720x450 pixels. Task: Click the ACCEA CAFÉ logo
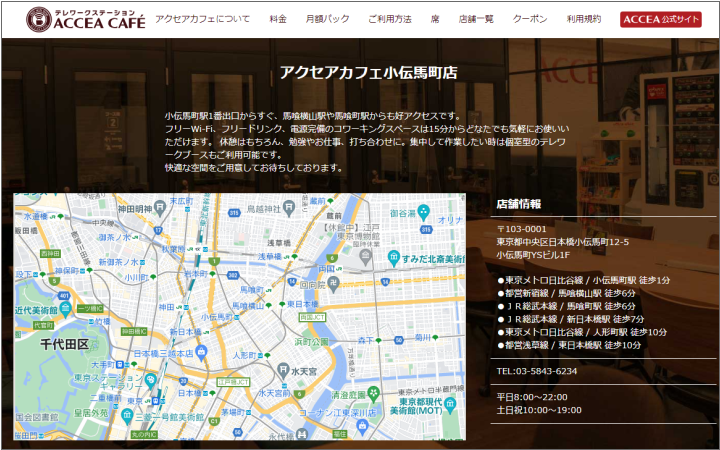pos(86,19)
